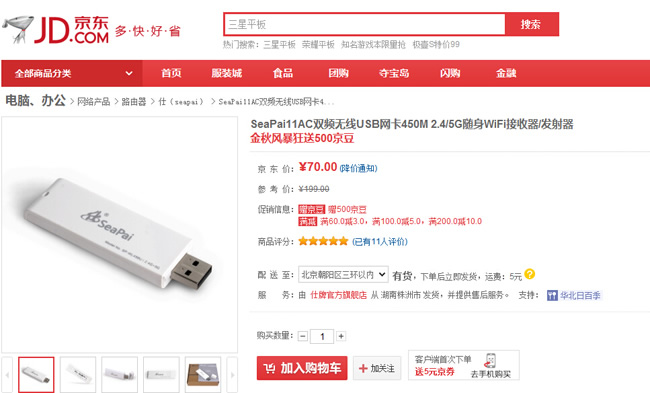This screenshot has width=650, height=393.
Task: Increase purchase quantity with plus button
Action: point(341,336)
